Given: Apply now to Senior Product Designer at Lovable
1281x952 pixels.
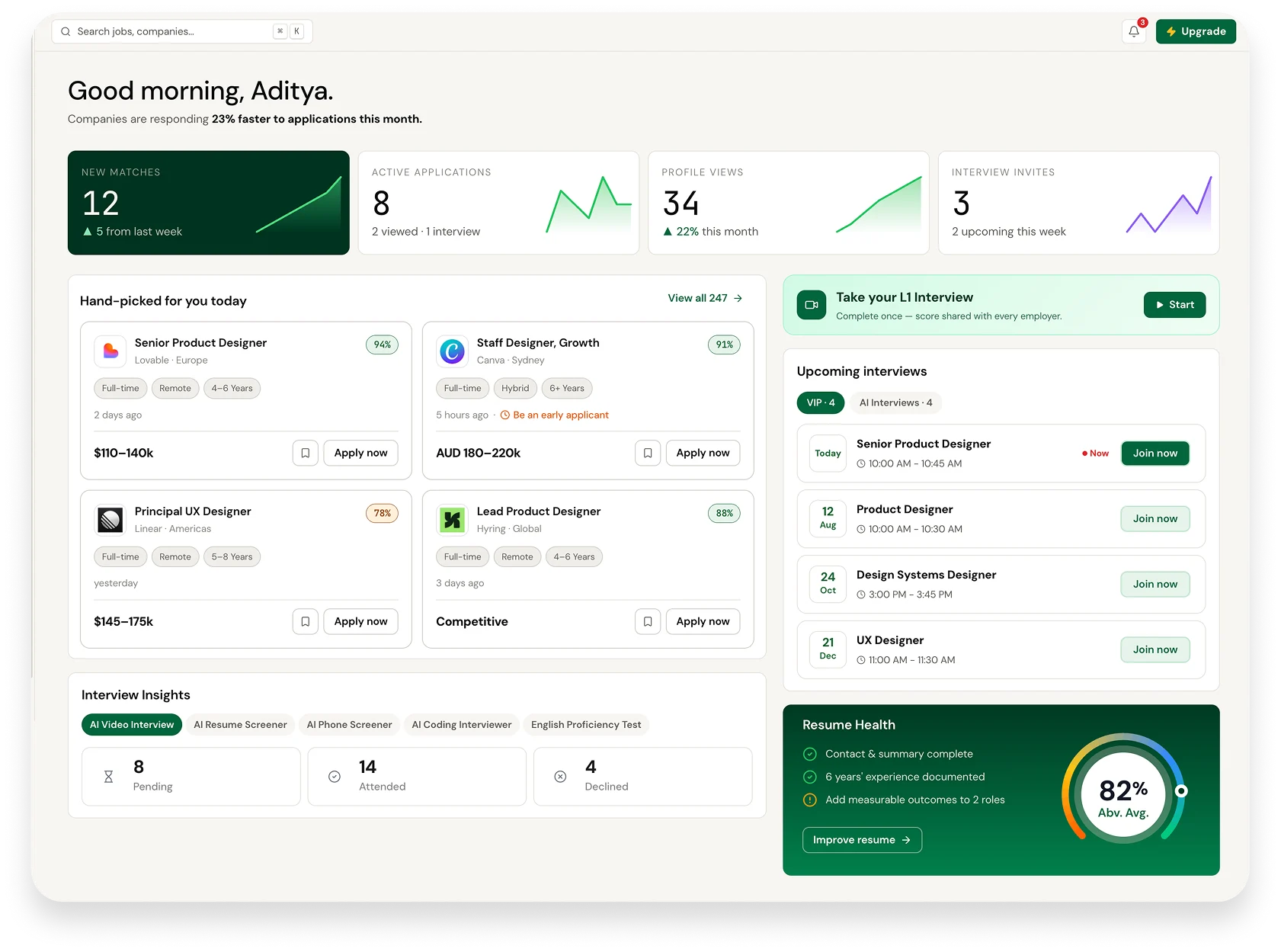Looking at the screenshot, I should [360, 453].
